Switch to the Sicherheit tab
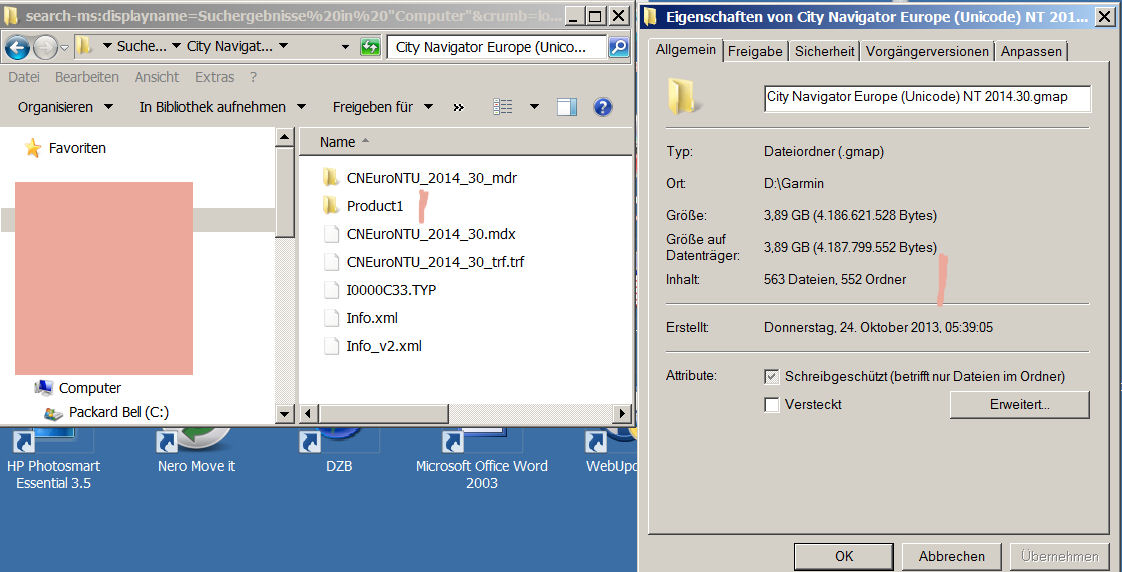This screenshot has width=1122, height=572. [824, 51]
